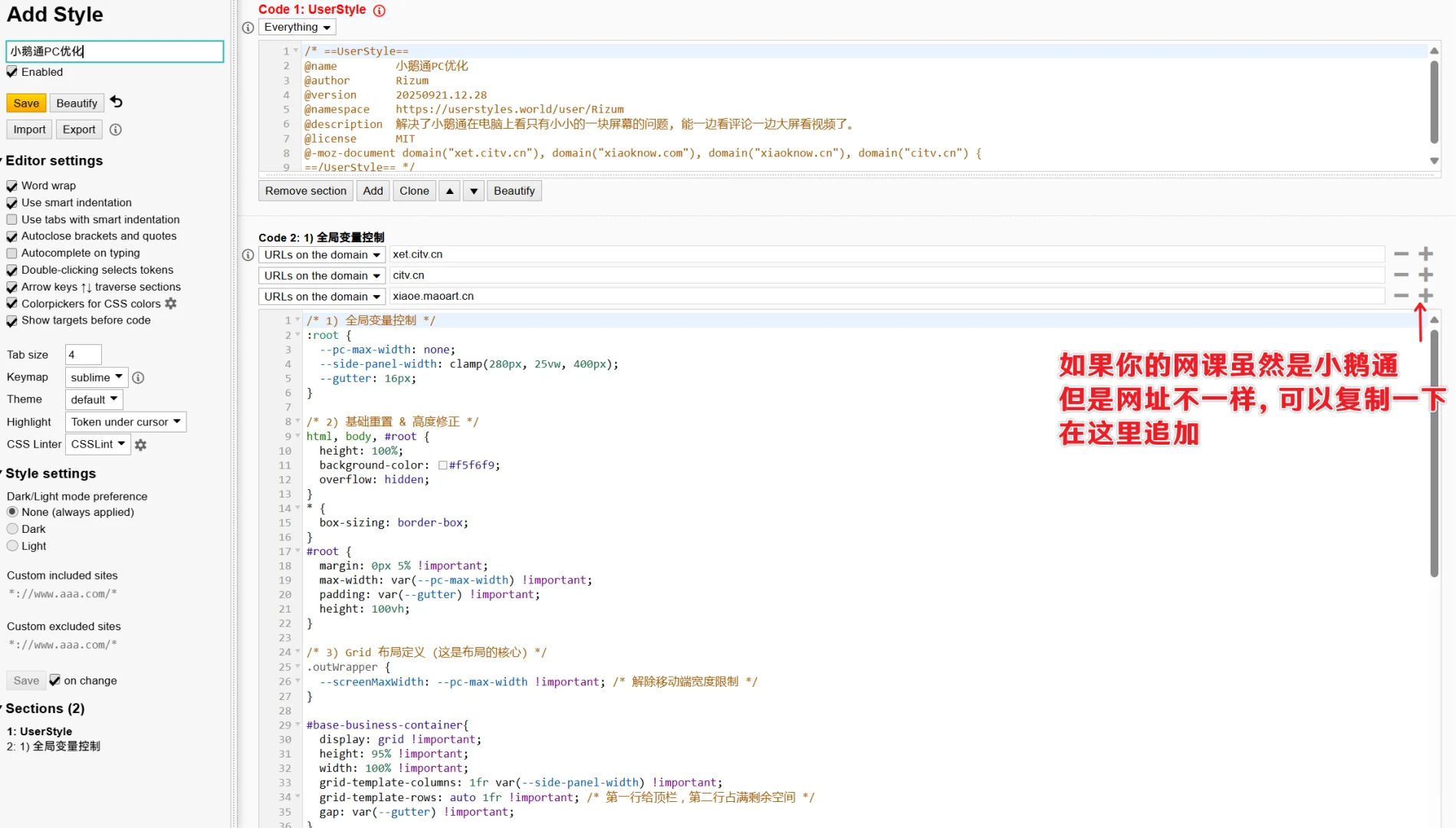Fold code at line 2 :root
Viewport: 1456px width, 828px height.
point(297,335)
